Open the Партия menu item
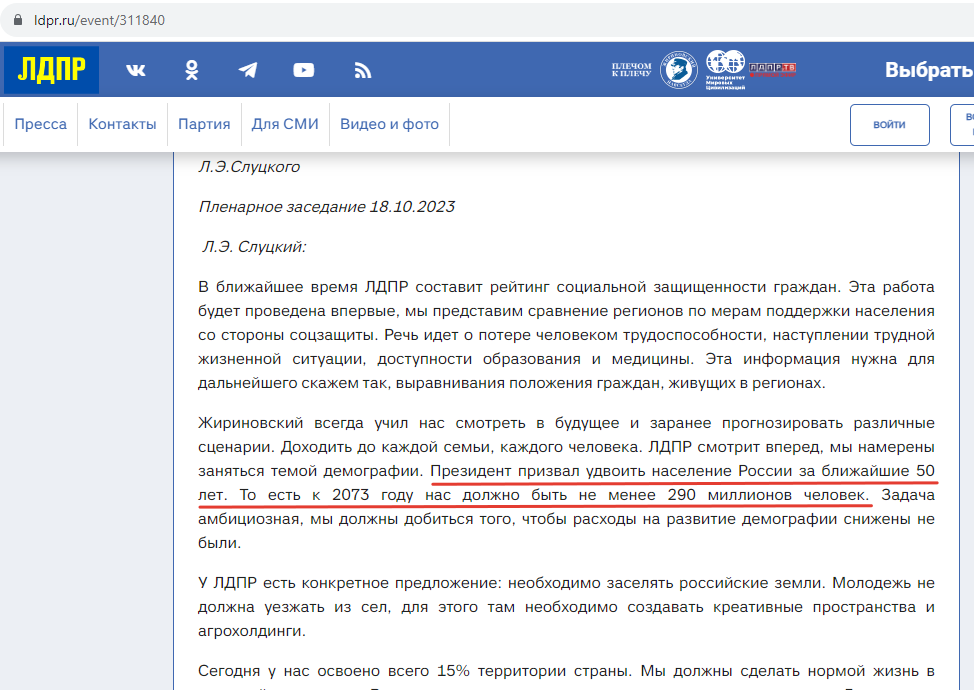Screen dimensions: 974x690 tap(204, 124)
